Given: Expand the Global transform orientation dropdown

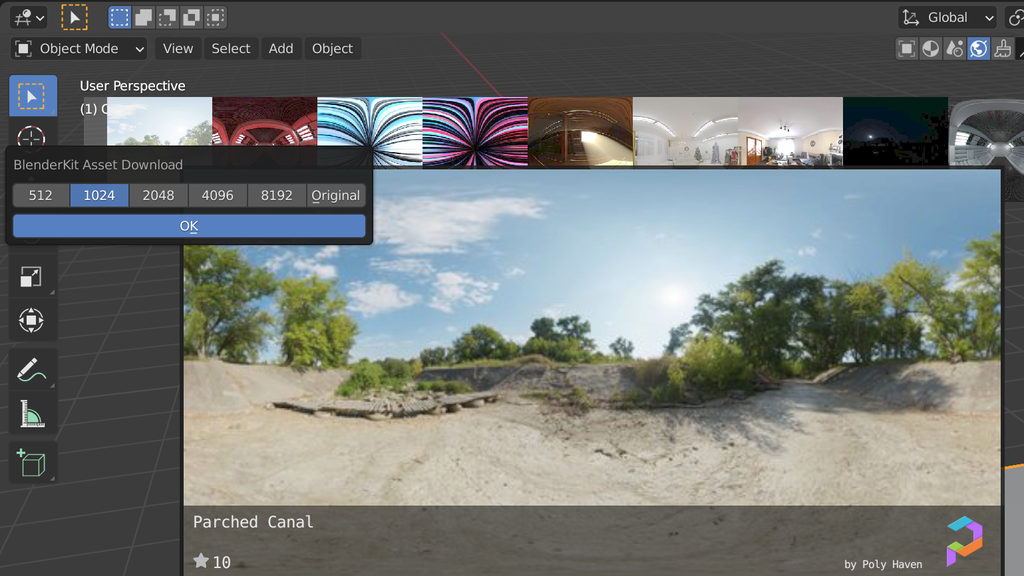Looking at the screenshot, I should 947,17.
